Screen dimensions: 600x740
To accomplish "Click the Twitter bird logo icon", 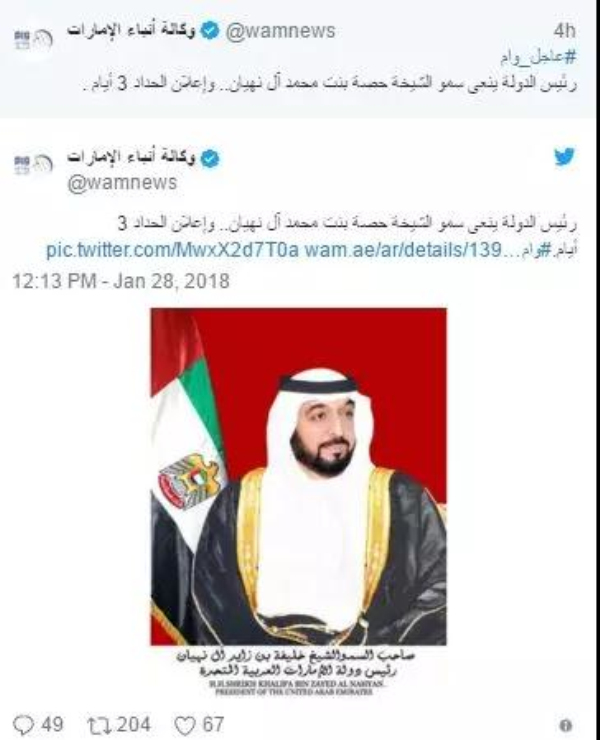I will tap(564, 157).
